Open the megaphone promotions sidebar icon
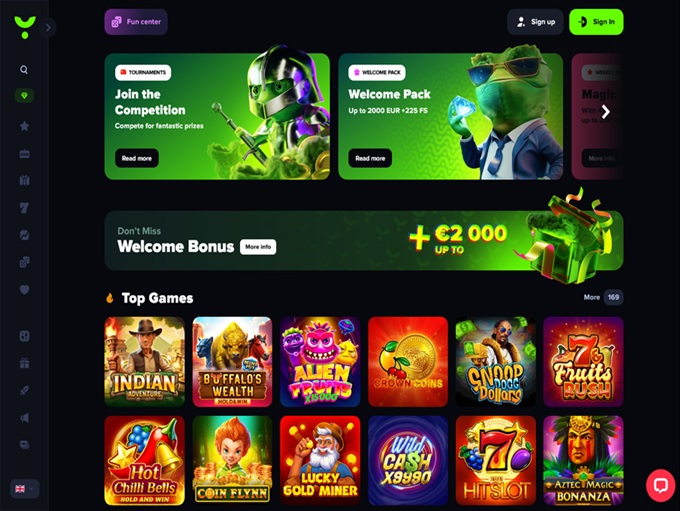Viewport: 680px width, 511px height. 24,417
